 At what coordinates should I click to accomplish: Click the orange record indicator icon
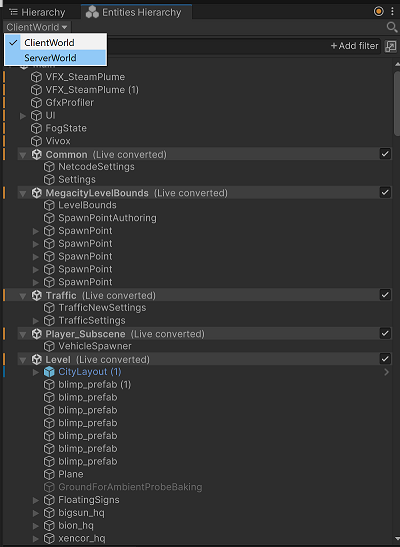click(x=378, y=12)
